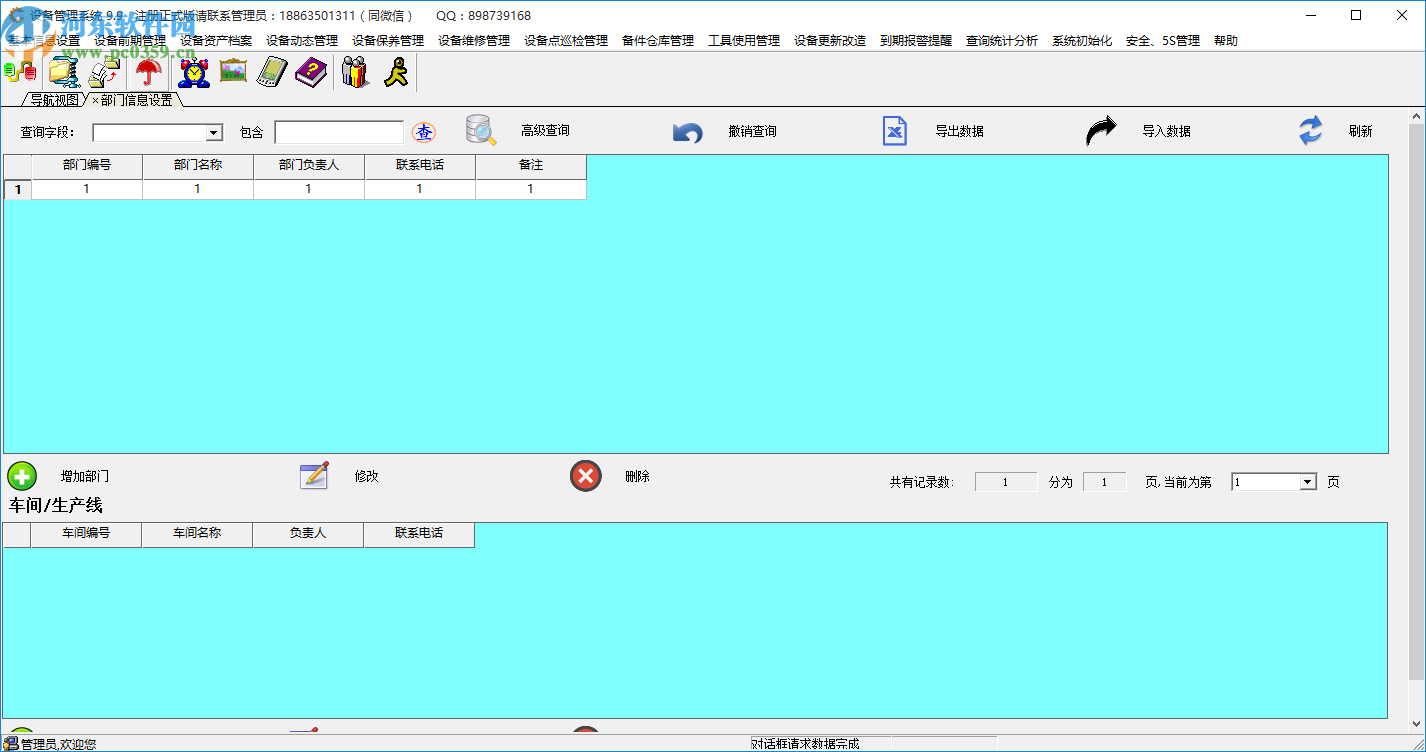This screenshot has width=1426, height=752.
Task: Click the 导出数据 button label
Action: [x=959, y=131]
